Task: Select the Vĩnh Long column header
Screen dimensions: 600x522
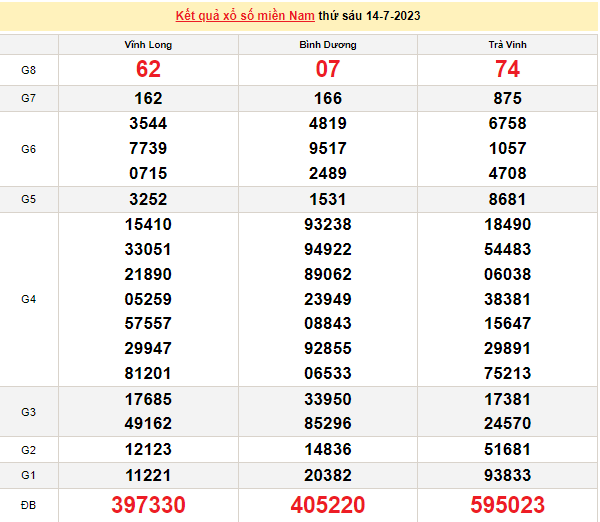Action: click(x=149, y=45)
